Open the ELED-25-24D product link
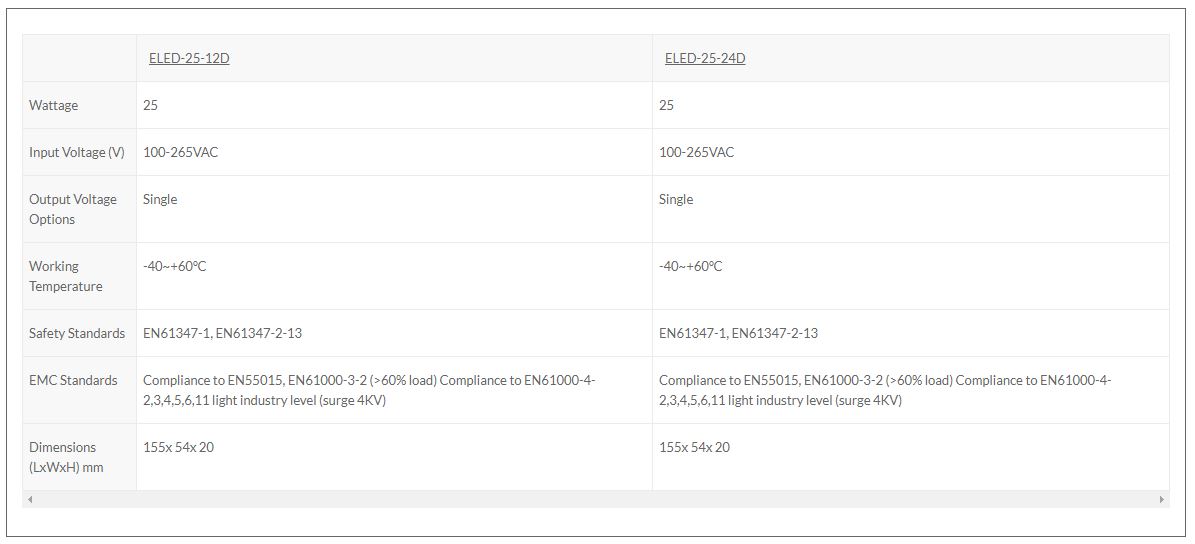The height and width of the screenshot is (544, 1195). [x=705, y=58]
